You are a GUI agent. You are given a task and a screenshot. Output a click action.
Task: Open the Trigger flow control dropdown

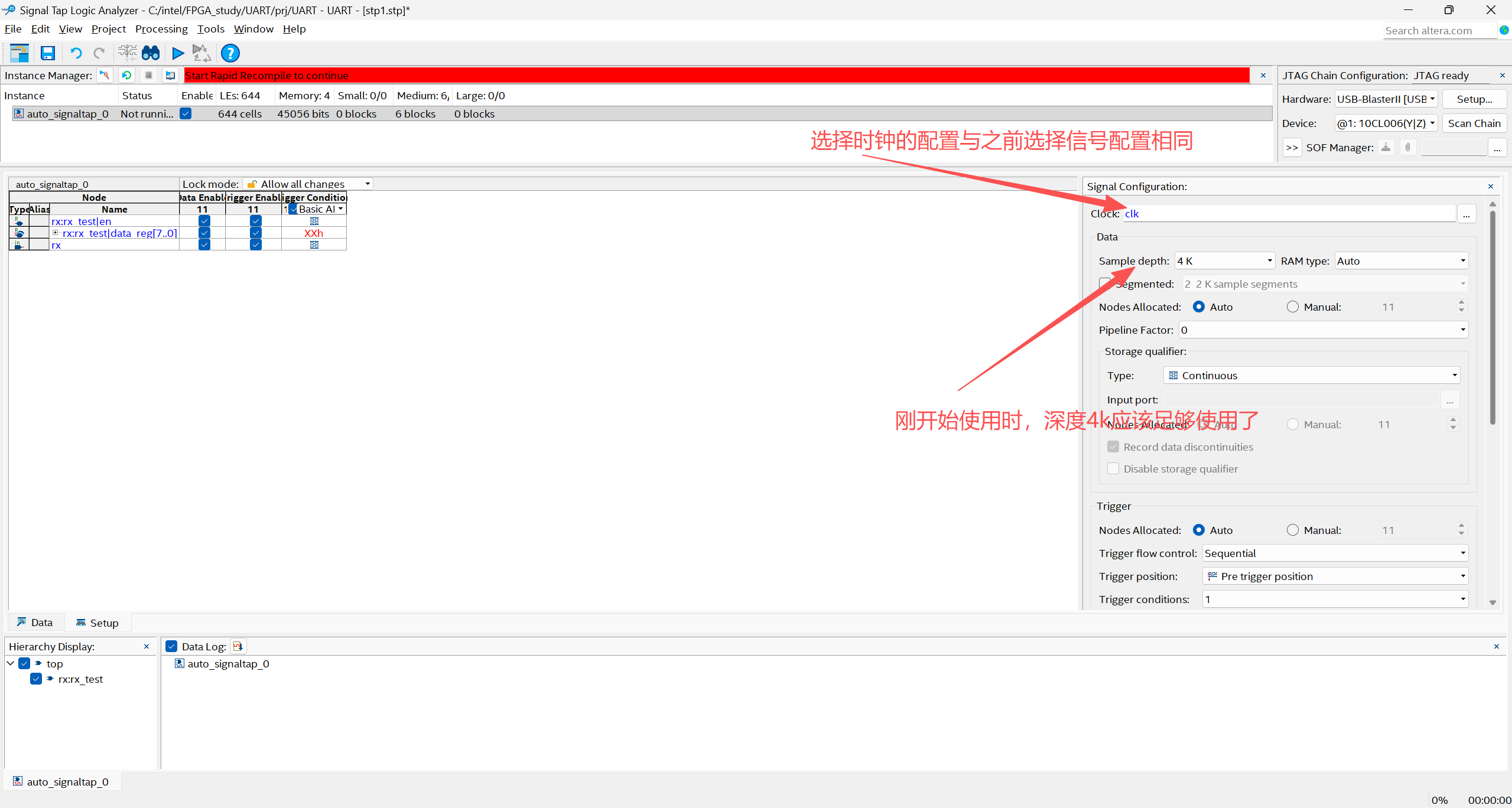[1335, 553]
